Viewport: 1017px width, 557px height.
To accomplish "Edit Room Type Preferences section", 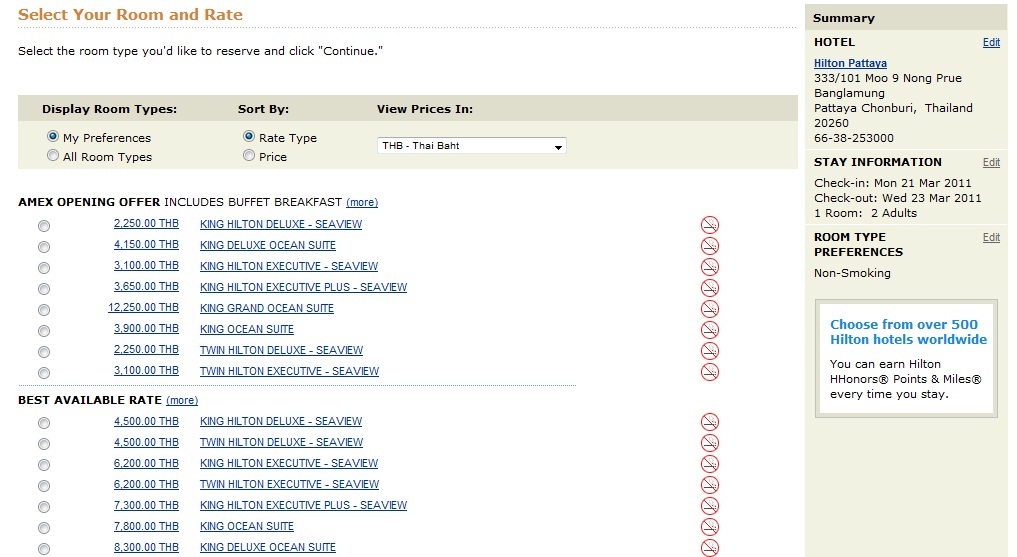I will pos(991,237).
